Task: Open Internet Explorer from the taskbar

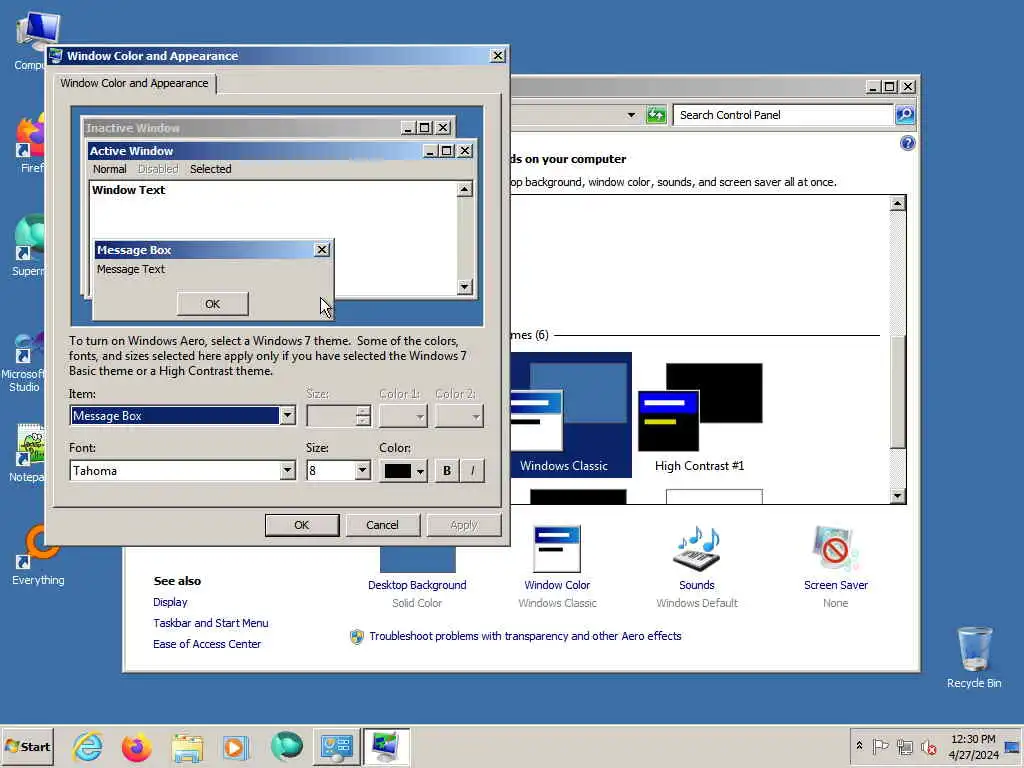Action: coord(88,746)
